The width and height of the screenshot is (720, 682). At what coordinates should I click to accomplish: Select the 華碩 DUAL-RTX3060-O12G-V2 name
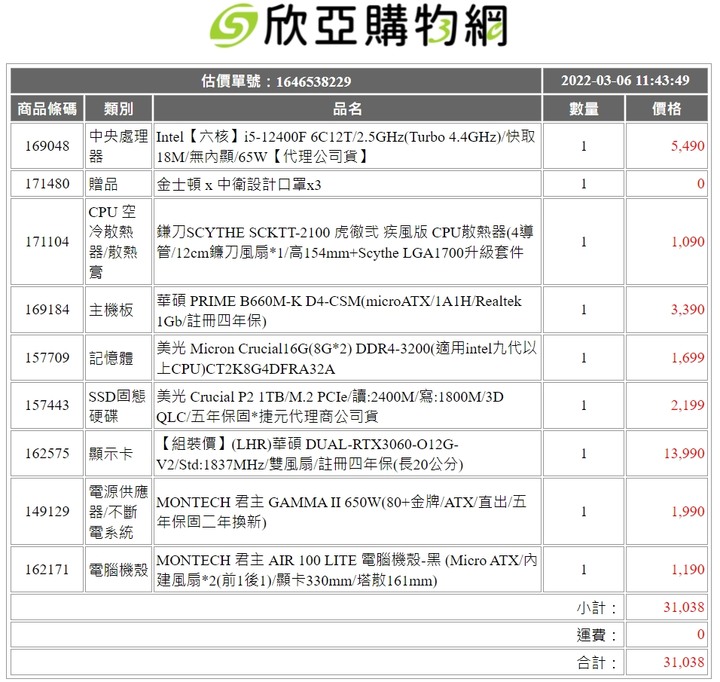click(x=310, y=454)
